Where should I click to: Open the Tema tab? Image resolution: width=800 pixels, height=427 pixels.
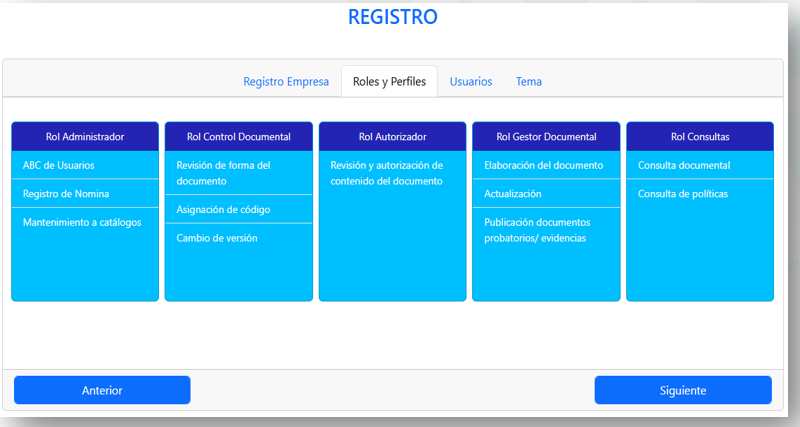529,81
